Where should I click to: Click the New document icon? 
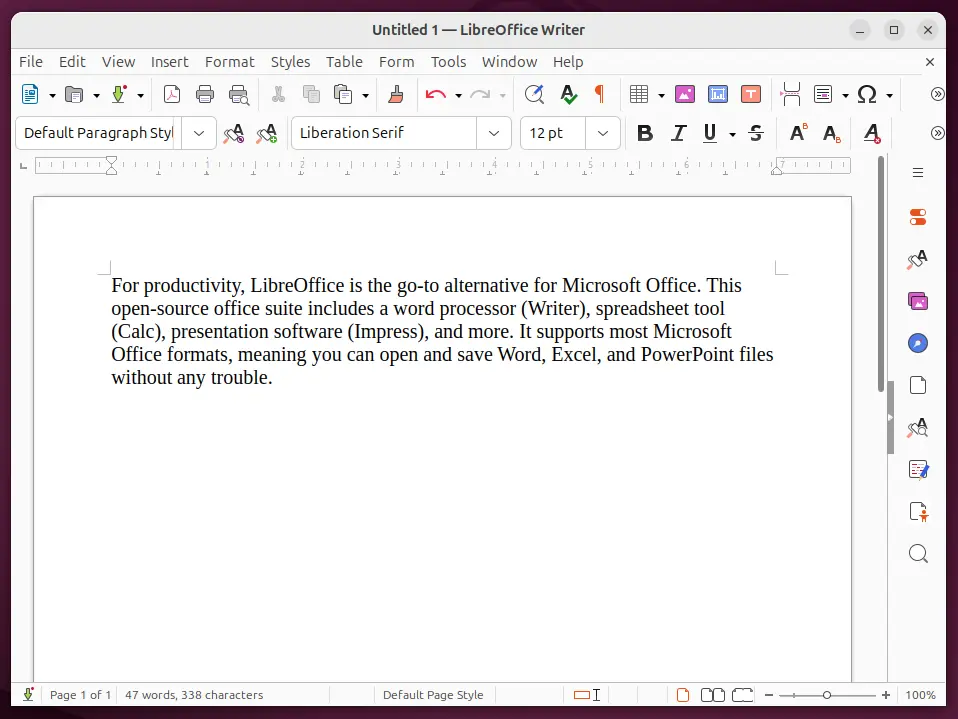point(29,95)
